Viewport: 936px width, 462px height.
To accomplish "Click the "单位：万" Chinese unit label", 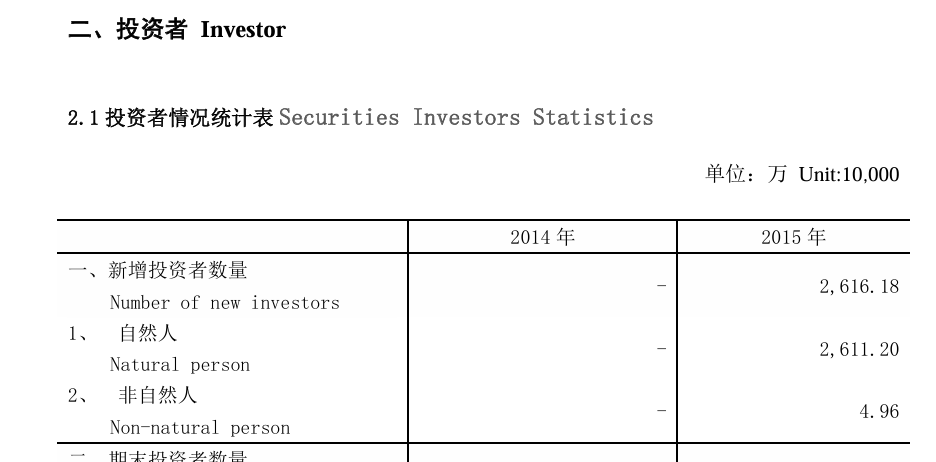I will [746, 175].
